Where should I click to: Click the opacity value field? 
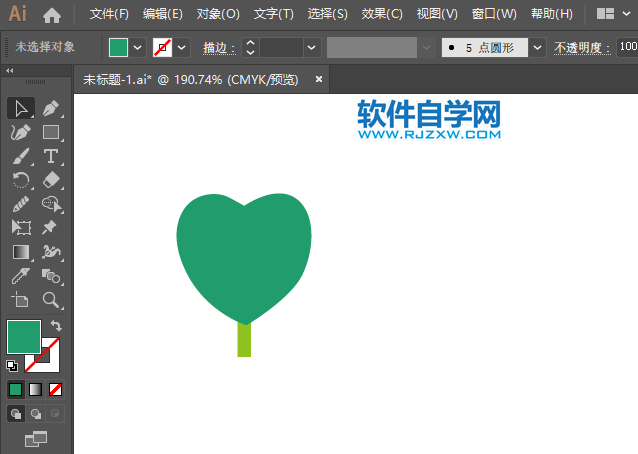pos(627,48)
